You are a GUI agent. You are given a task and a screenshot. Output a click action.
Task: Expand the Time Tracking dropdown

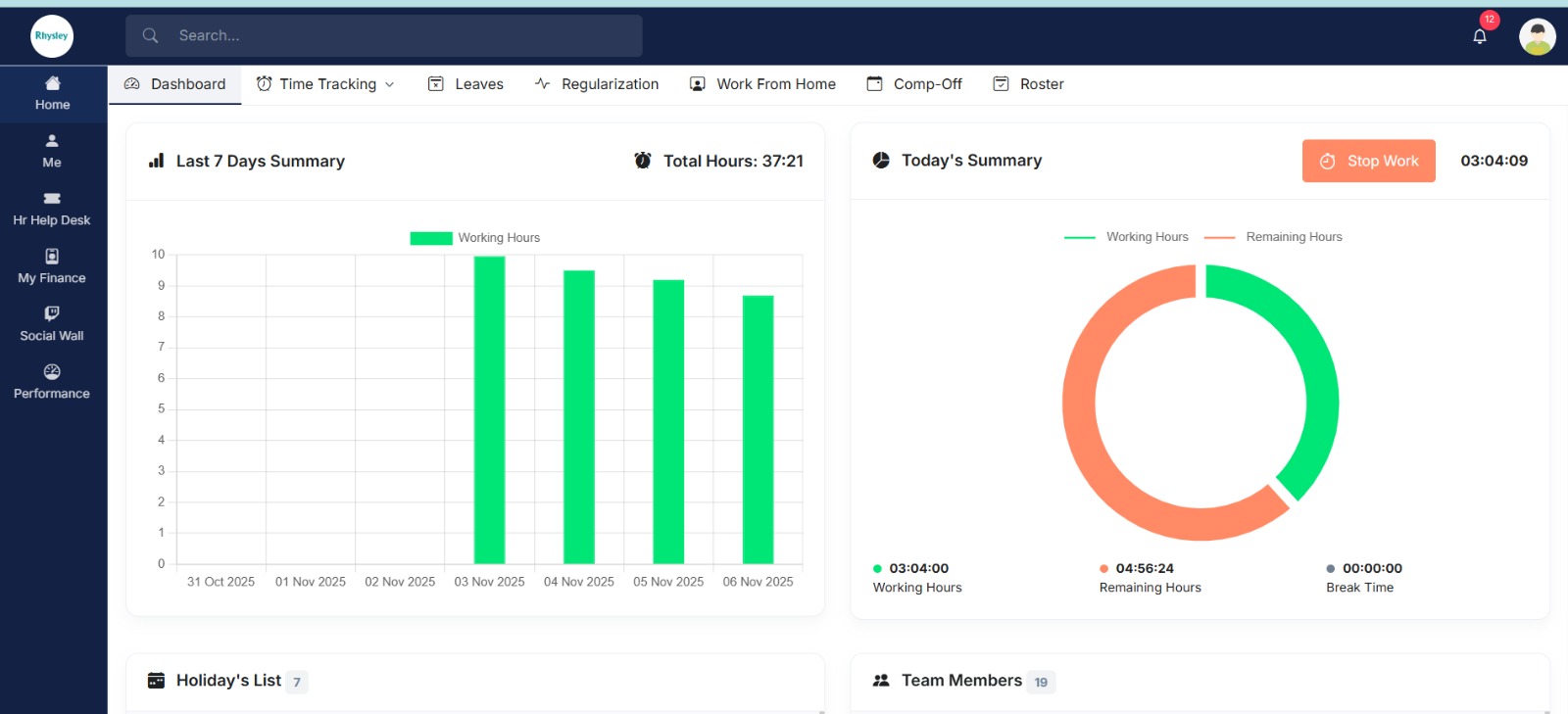(x=326, y=84)
